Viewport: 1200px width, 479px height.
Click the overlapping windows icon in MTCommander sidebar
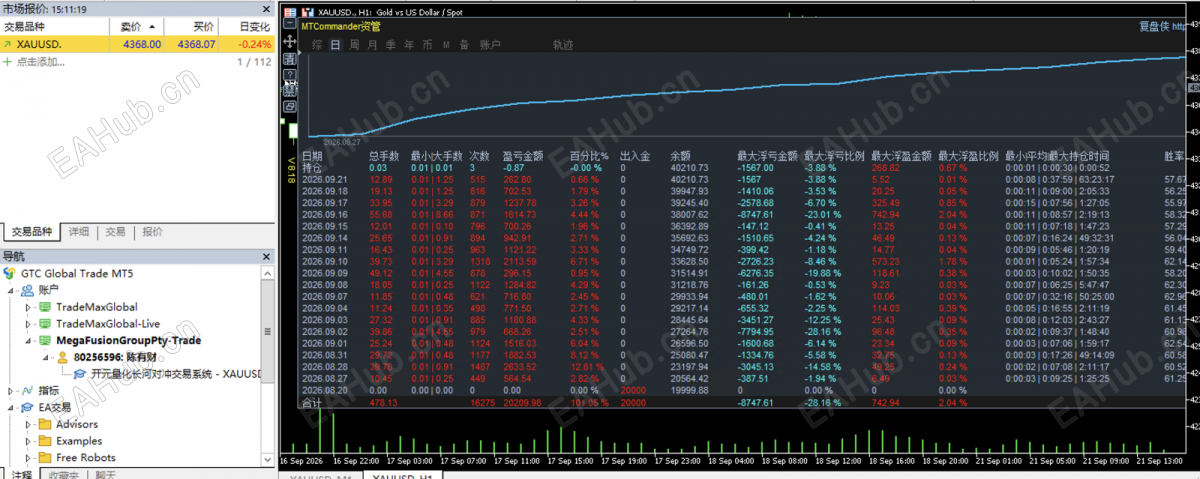[x=290, y=106]
